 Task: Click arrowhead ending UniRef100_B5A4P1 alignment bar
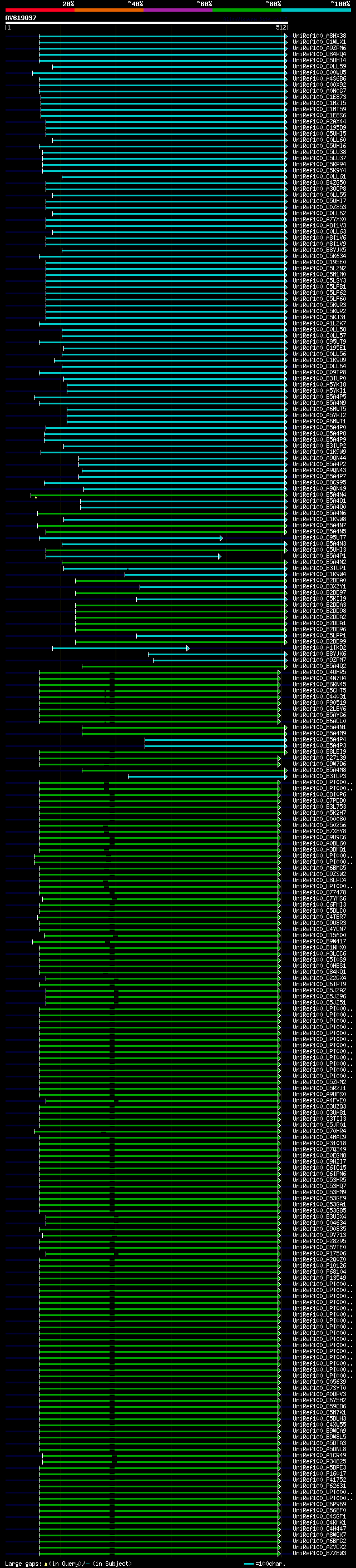pos(220,556)
